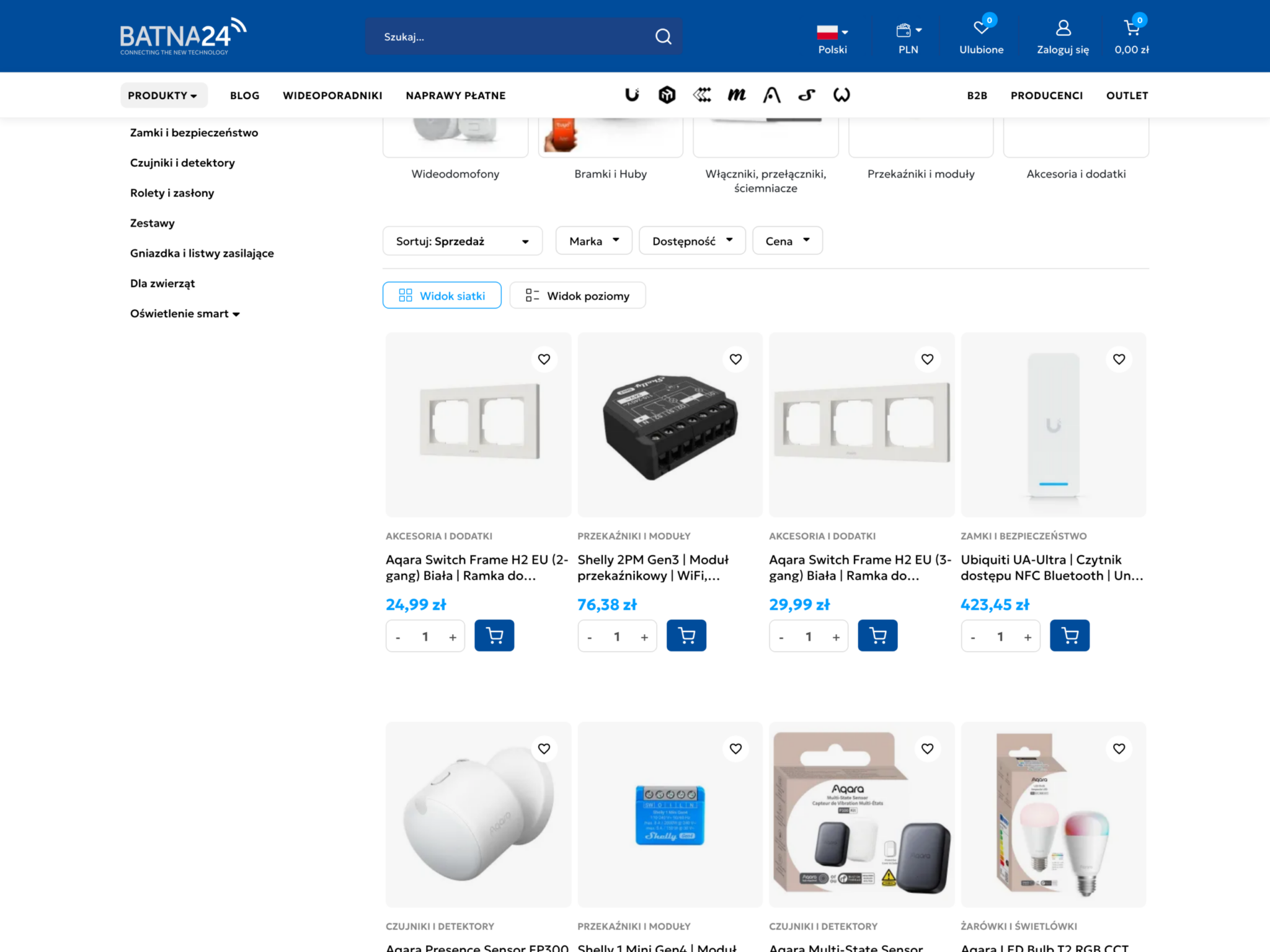The width and height of the screenshot is (1270, 952).
Task: Open the Ulubione favorites heart icon
Action: [981, 28]
